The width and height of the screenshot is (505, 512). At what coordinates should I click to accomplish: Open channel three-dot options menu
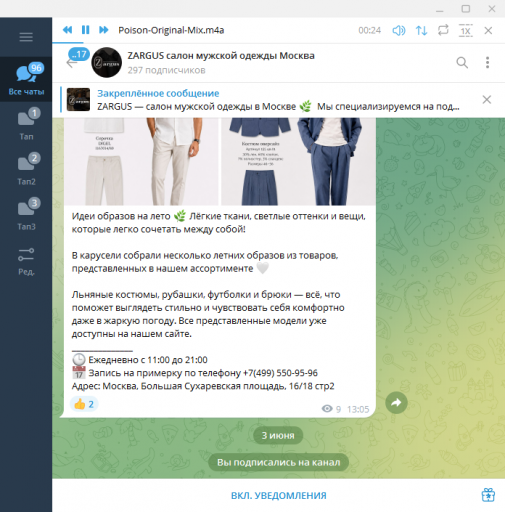pyautogui.click(x=487, y=63)
